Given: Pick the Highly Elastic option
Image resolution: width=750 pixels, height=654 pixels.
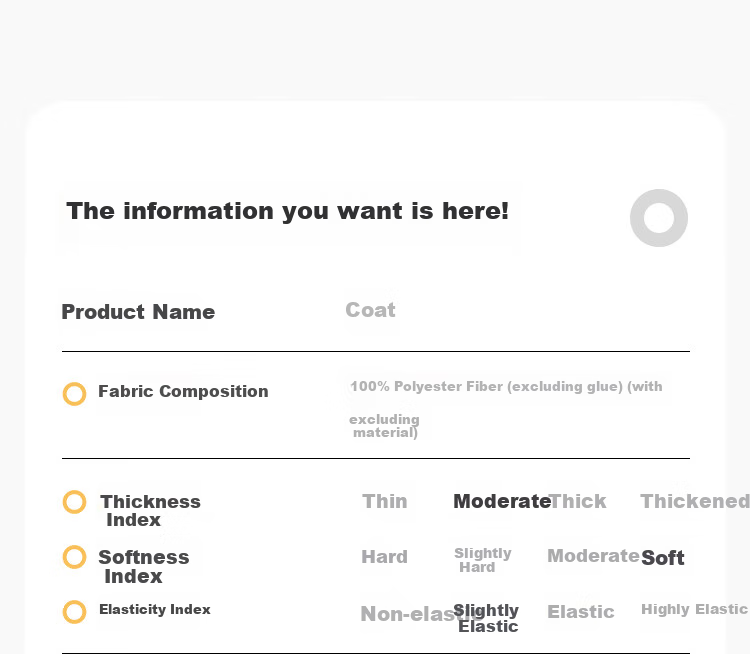Looking at the screenshot, I should (x=694, y=609).
